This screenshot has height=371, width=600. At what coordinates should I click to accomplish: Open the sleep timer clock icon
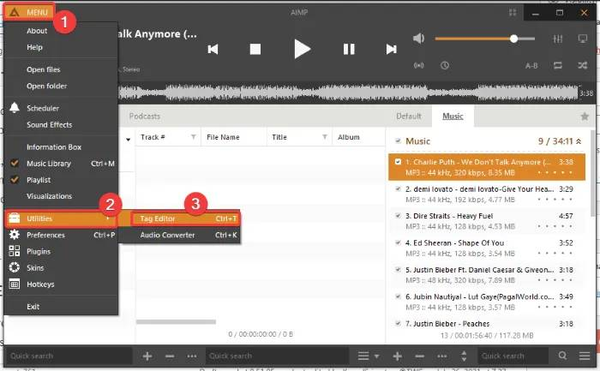[x=445, y=65]
